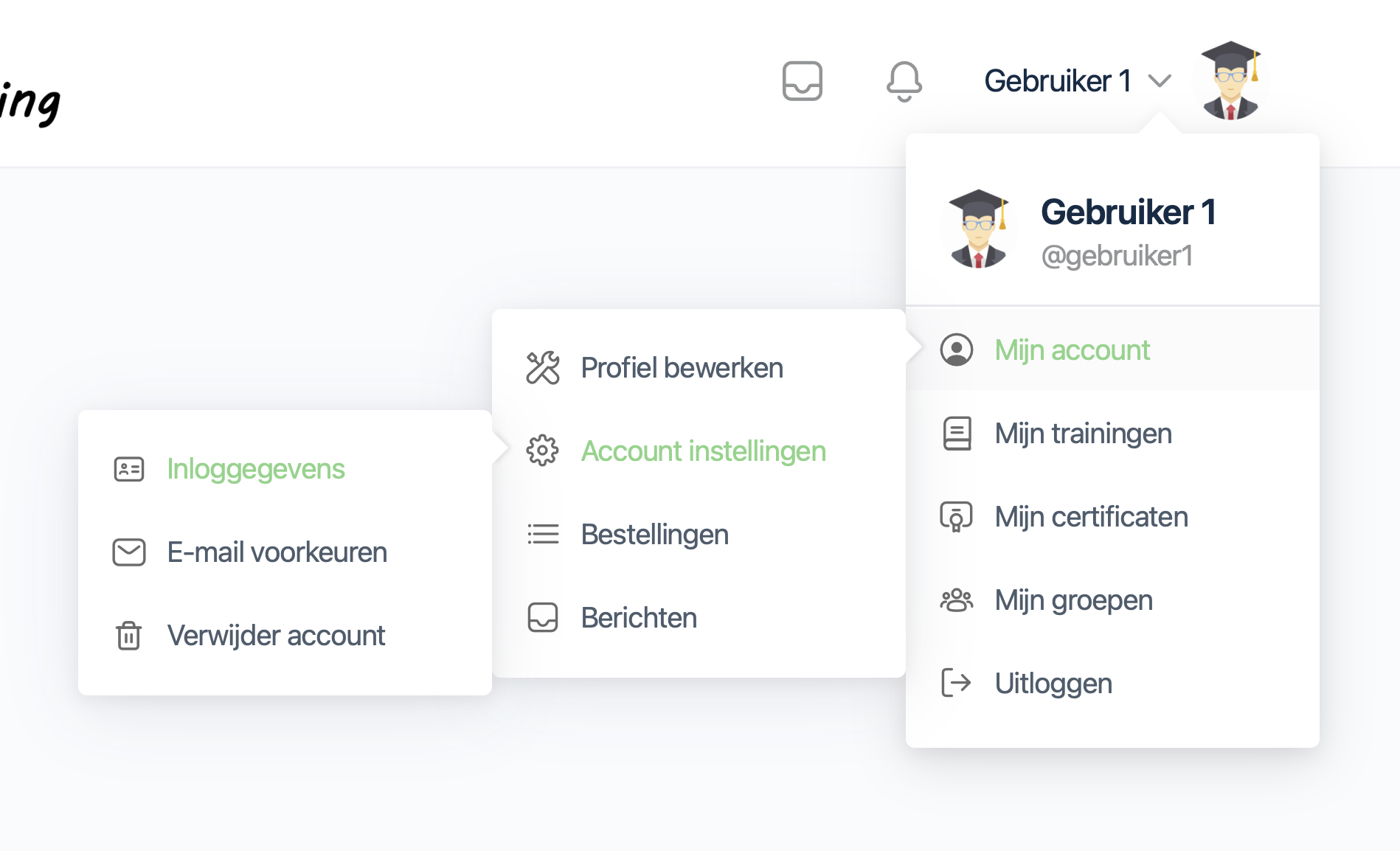The image size is (1400, 851).
Task: Click the Mijn groepen people icon
Action: (x=957, y=600)
